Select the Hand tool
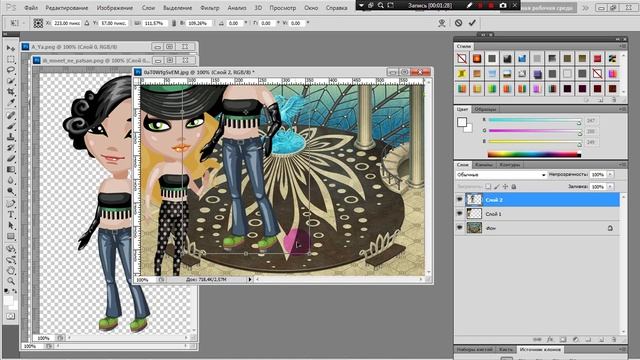 click(11, 270)
